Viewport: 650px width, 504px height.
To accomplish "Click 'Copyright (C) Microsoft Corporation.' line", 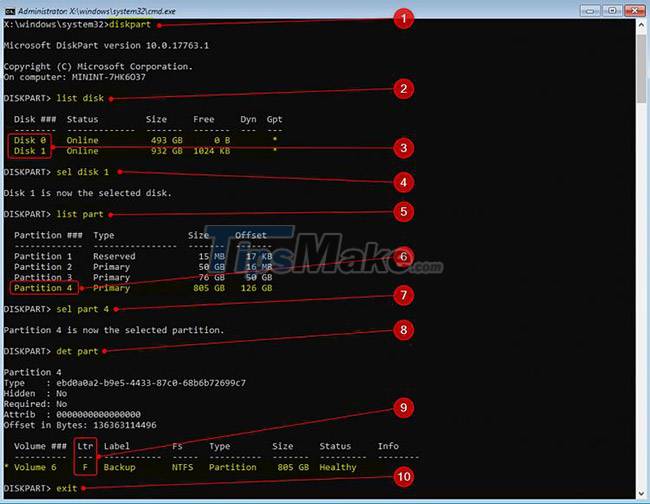I will pyautogui.click(x=98, y=66).
